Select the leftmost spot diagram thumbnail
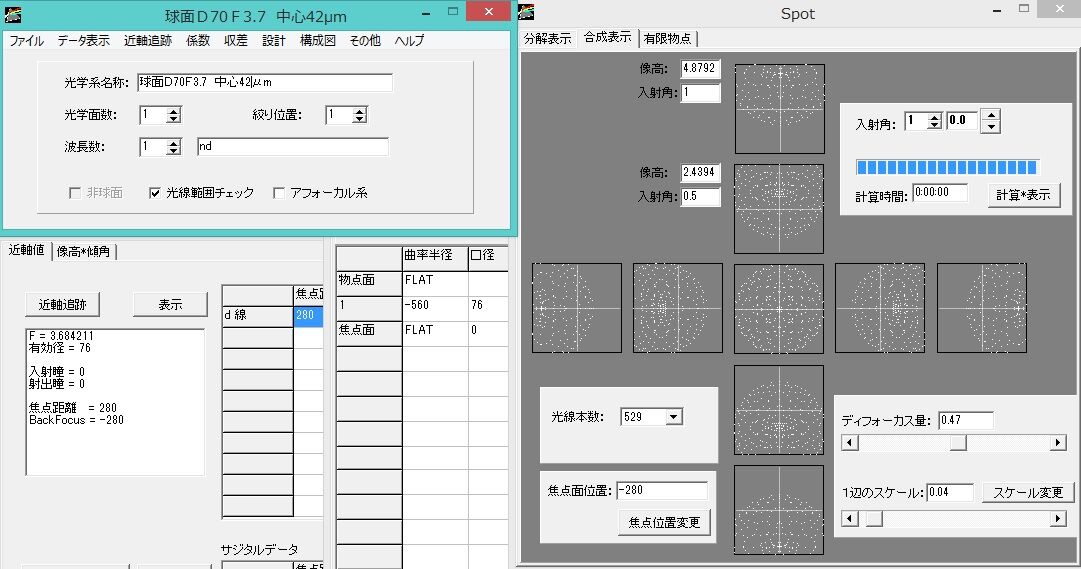Image resolution: width=1081 pixels, height=569 pixels. [x=577, y=308]
